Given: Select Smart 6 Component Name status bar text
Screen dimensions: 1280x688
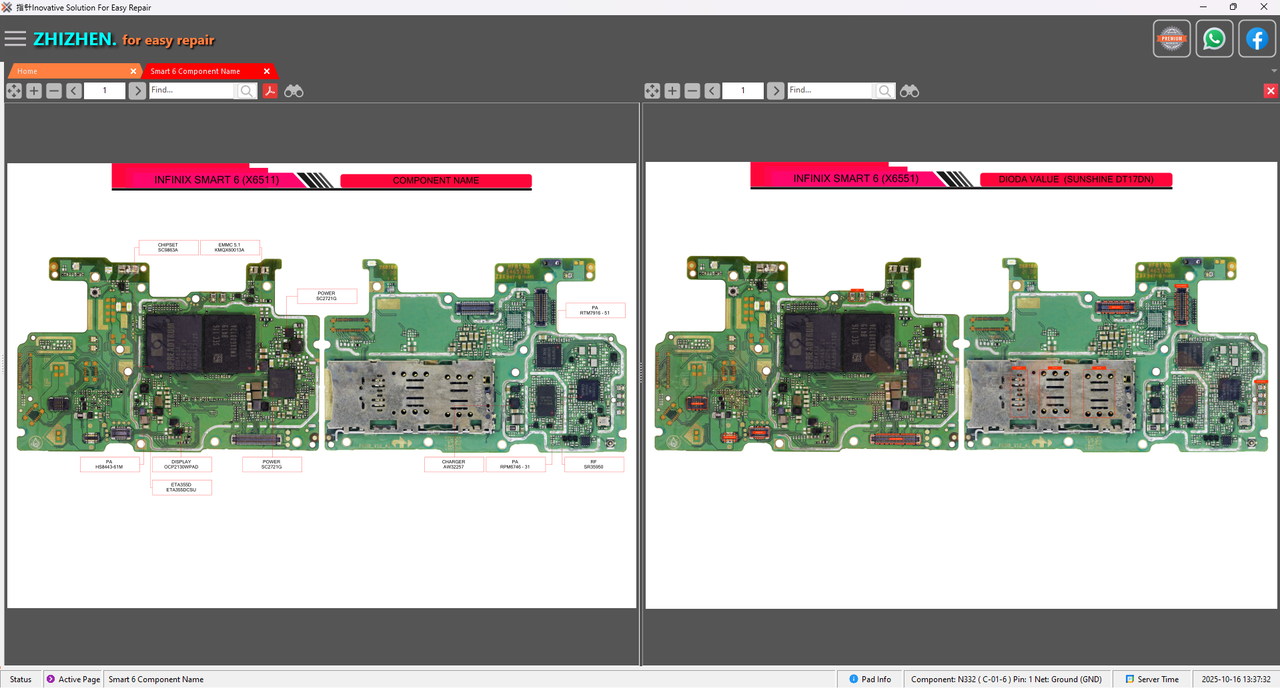Looking at the screenshot, I should (156, 679).
